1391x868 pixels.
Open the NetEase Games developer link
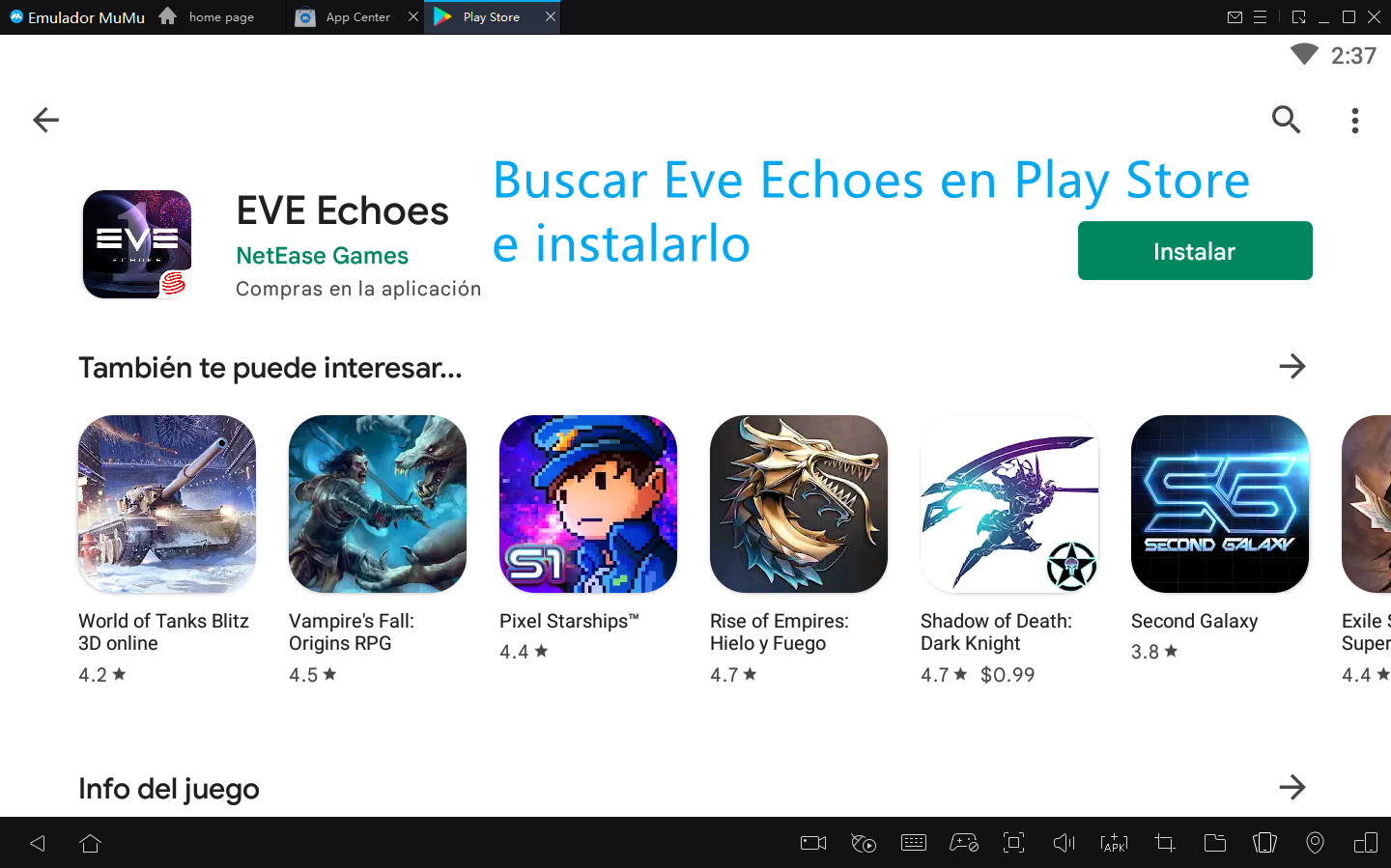point(322,256)
